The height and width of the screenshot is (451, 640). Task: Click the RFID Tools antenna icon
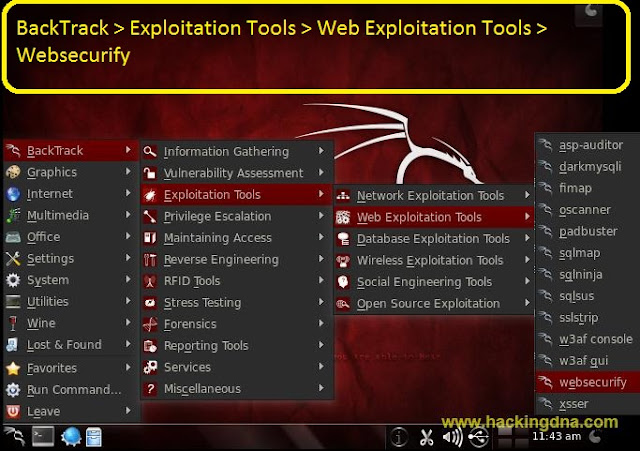coord(150,281)
